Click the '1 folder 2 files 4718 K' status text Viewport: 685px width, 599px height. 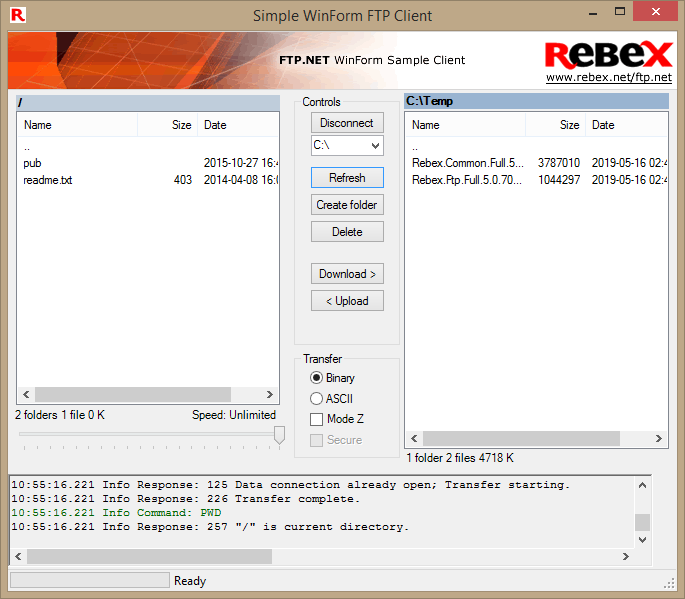460,458
